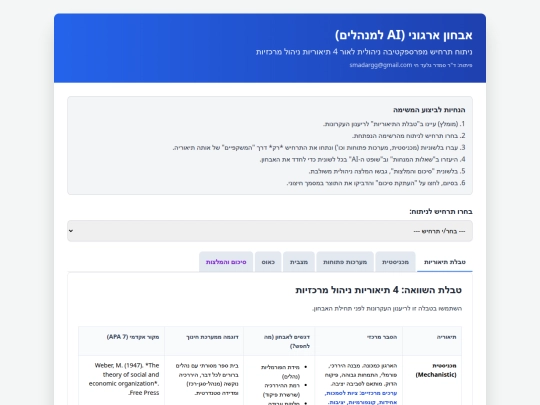Go to the 'סיכום והמלצות' tab

click(x=226, y=262)
